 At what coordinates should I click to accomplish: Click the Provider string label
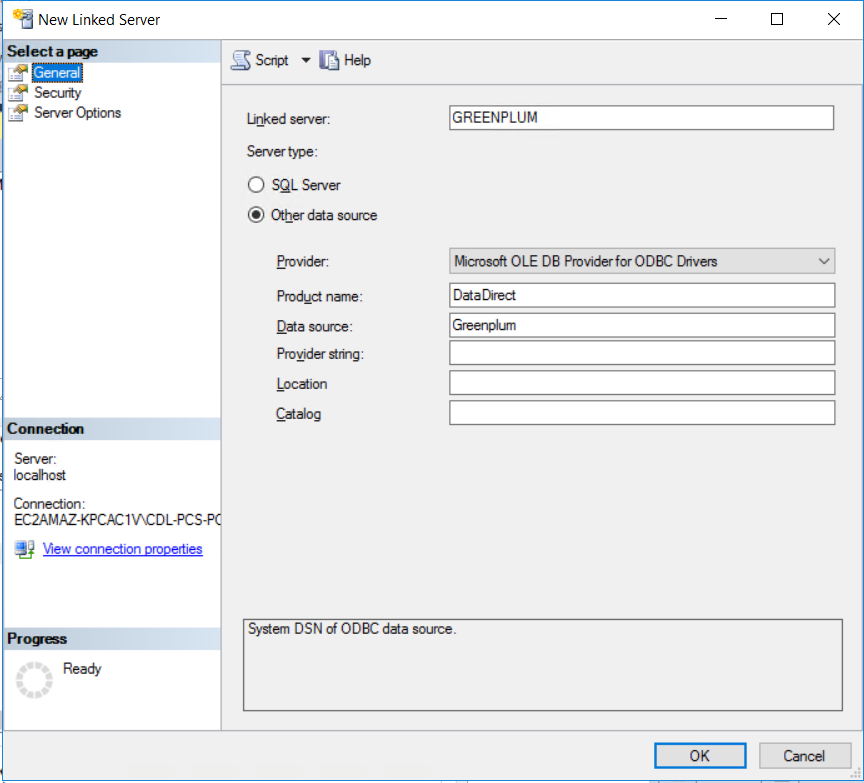pyautogui.click(x=320, y=354)
